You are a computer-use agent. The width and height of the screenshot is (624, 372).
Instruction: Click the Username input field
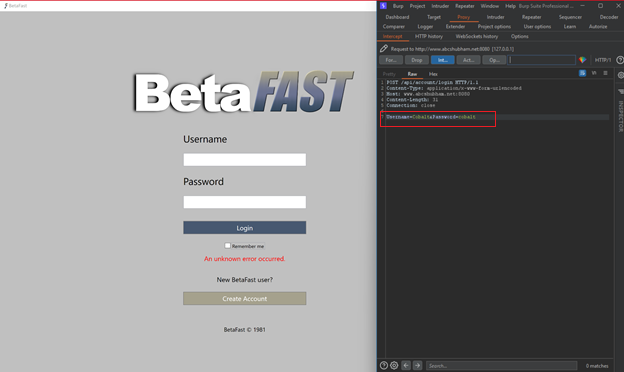coord(244,160)
